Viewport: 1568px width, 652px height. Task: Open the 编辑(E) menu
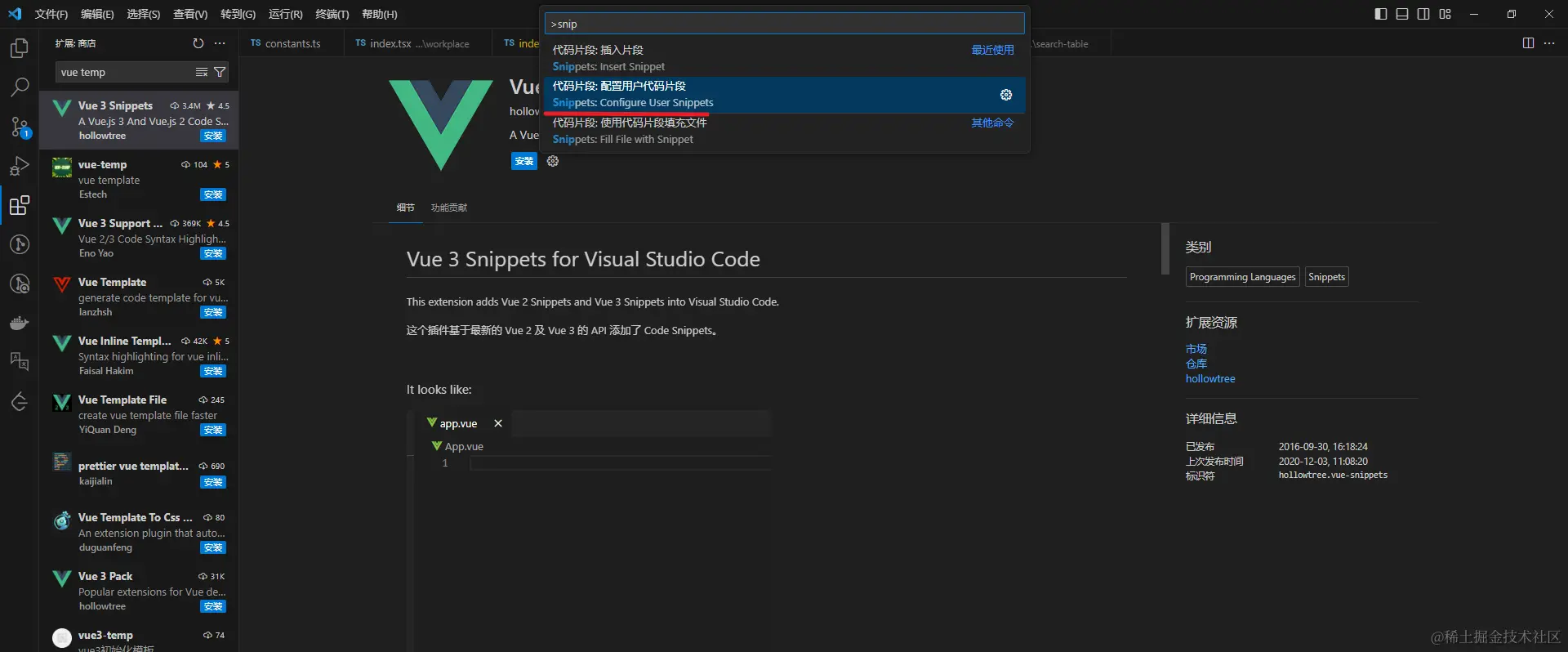pyautogui.click(x=97, y=14)
